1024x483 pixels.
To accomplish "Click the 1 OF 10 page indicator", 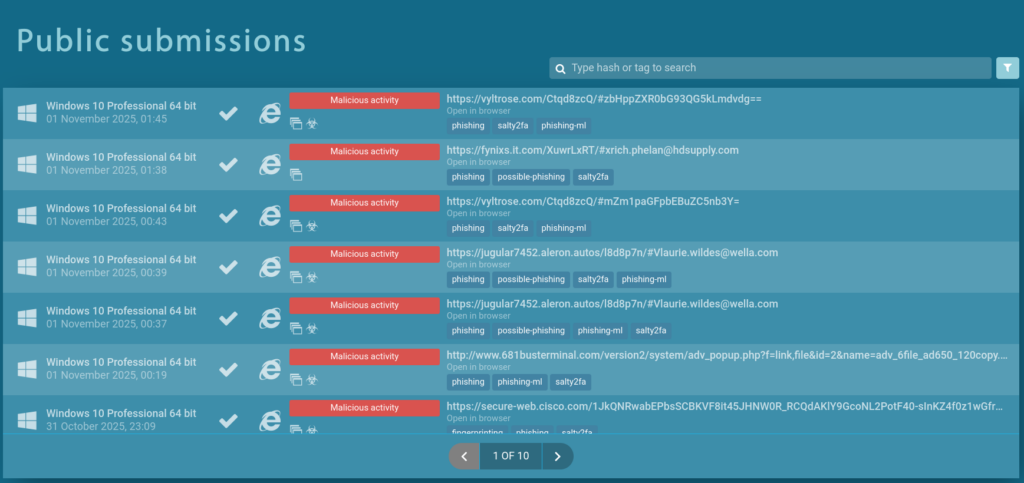I will pyautogui.click(x=510, y=456).
